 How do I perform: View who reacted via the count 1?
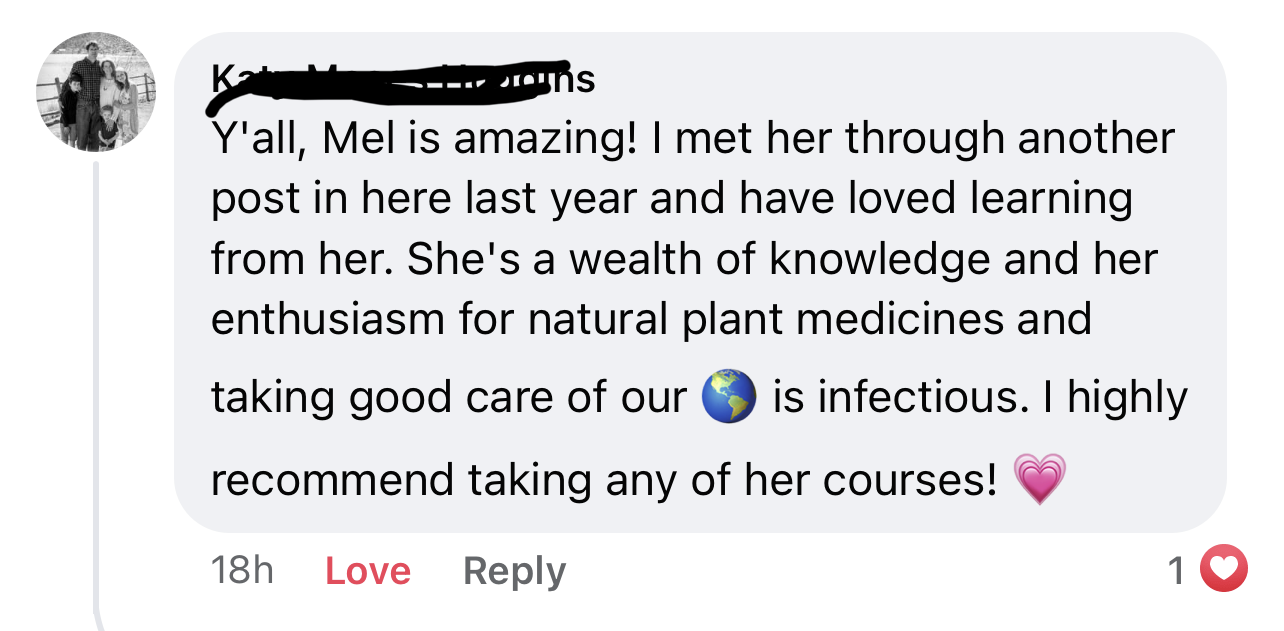coord(1176,571)
